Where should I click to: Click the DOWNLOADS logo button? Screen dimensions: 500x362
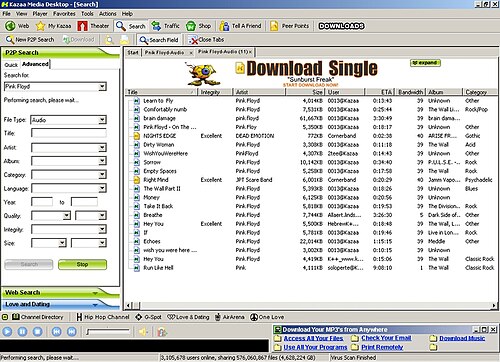(341, 26)
